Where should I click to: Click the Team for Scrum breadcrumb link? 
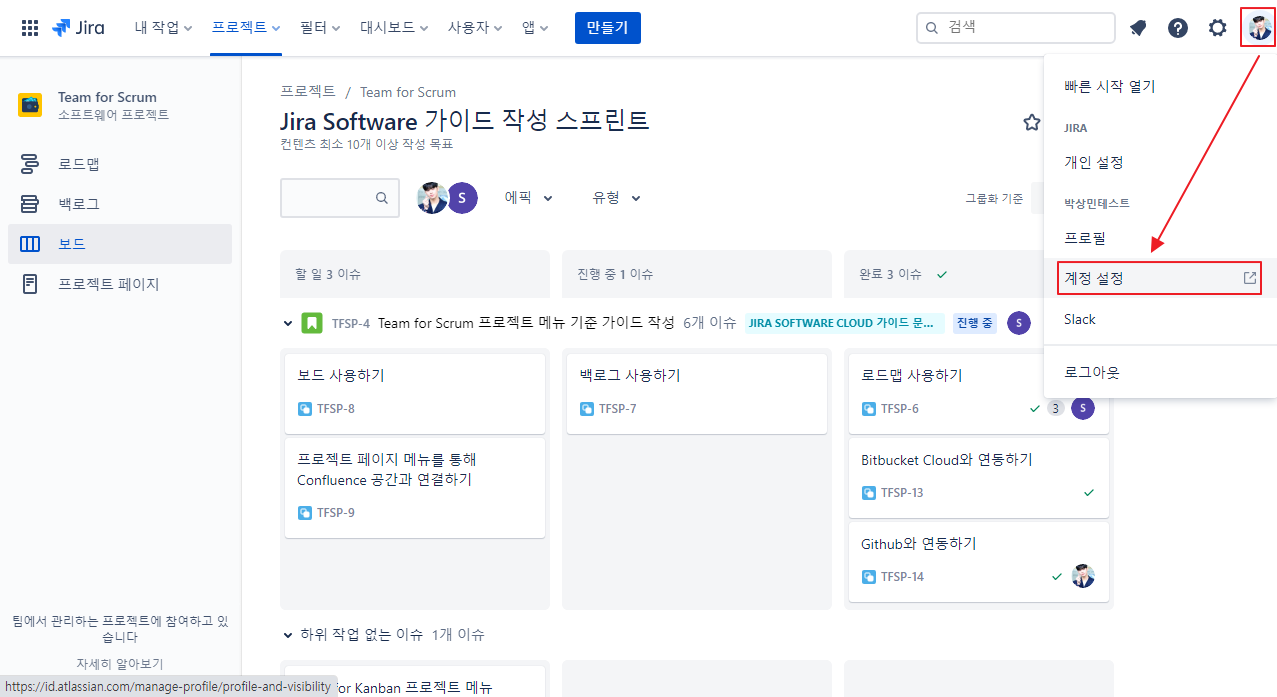pyautogui.click(x=408, y=92)
